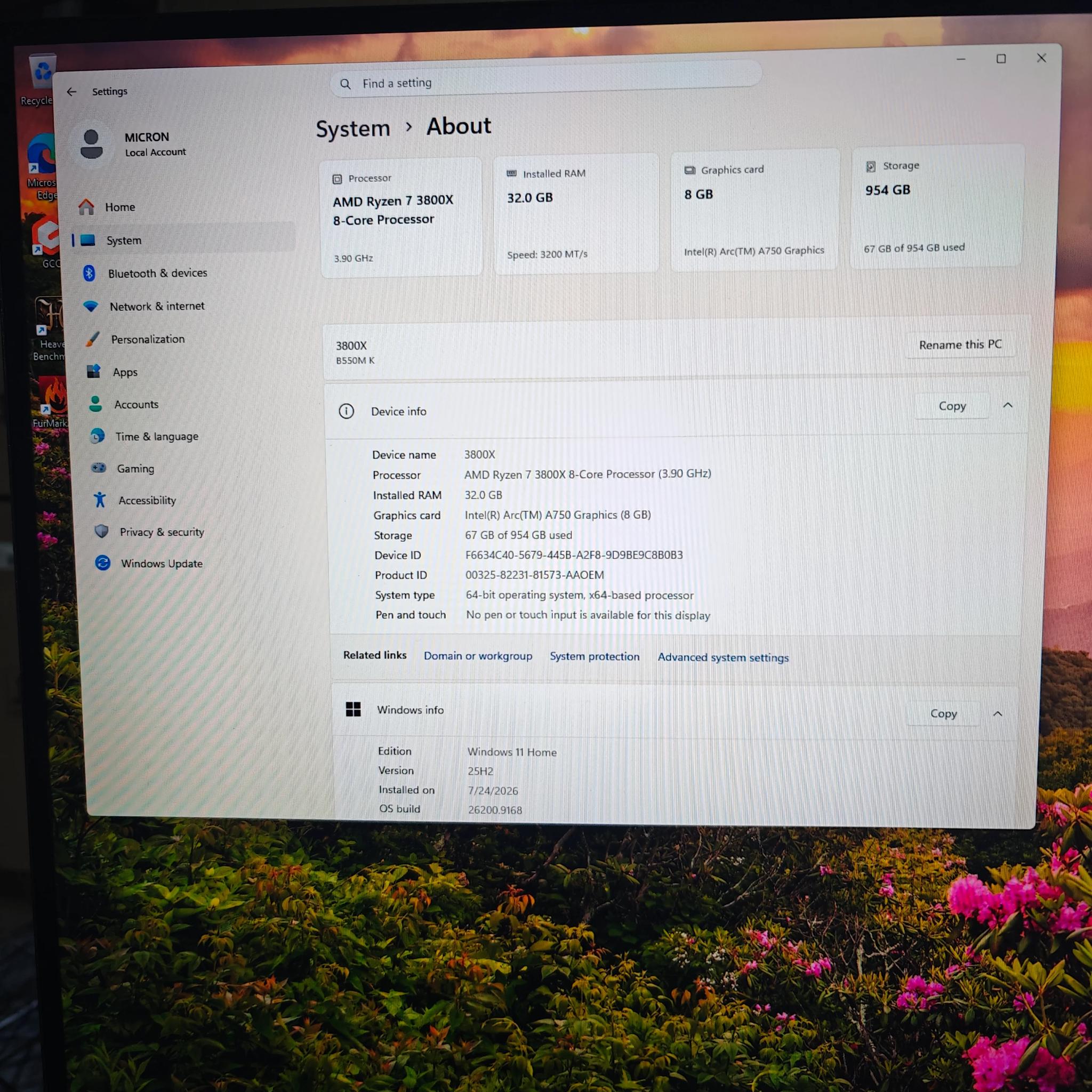This screenshot has width=1092, height=1092.
Task: Click the Installed on date 7/24/2026
Action: [493, 791]
